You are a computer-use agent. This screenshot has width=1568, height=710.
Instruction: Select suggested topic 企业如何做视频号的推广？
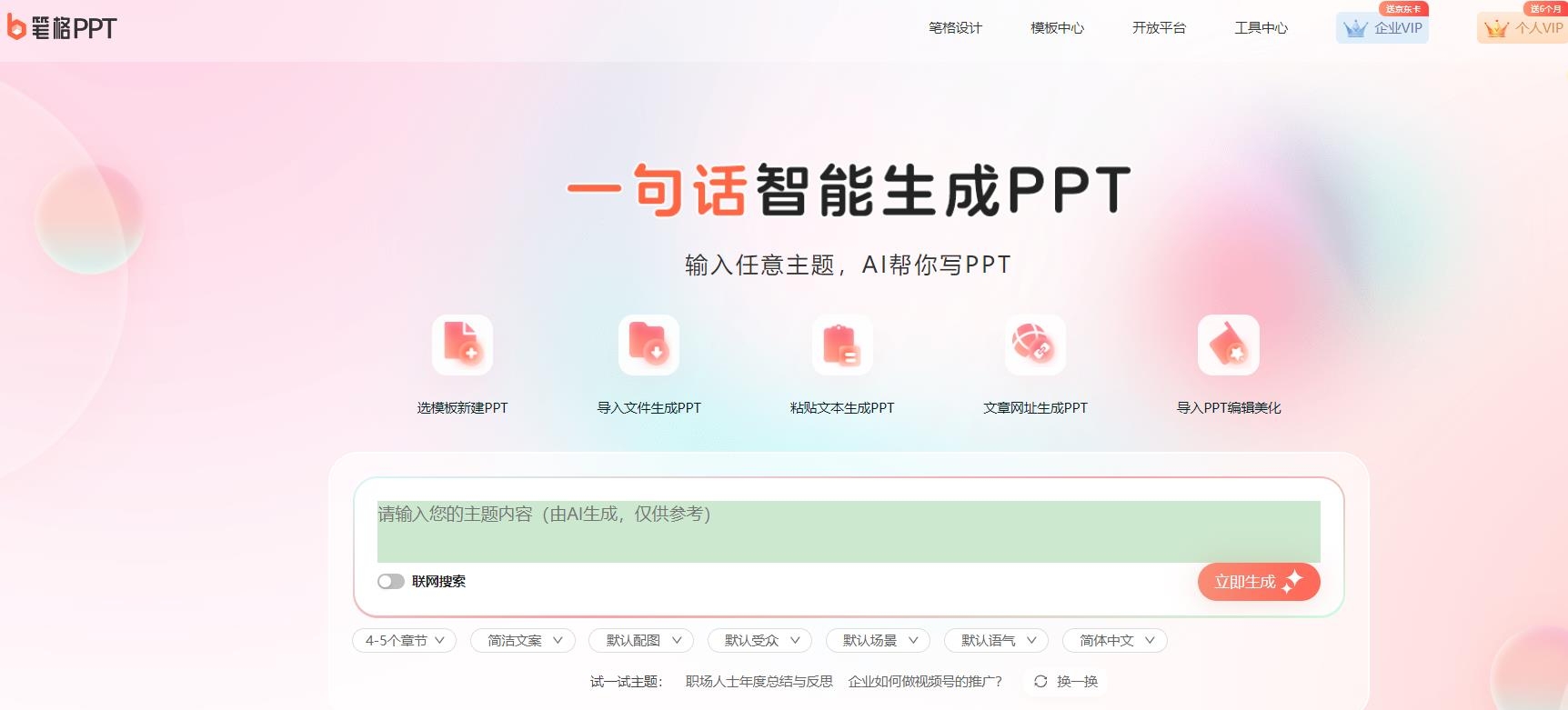pos(925,681)
